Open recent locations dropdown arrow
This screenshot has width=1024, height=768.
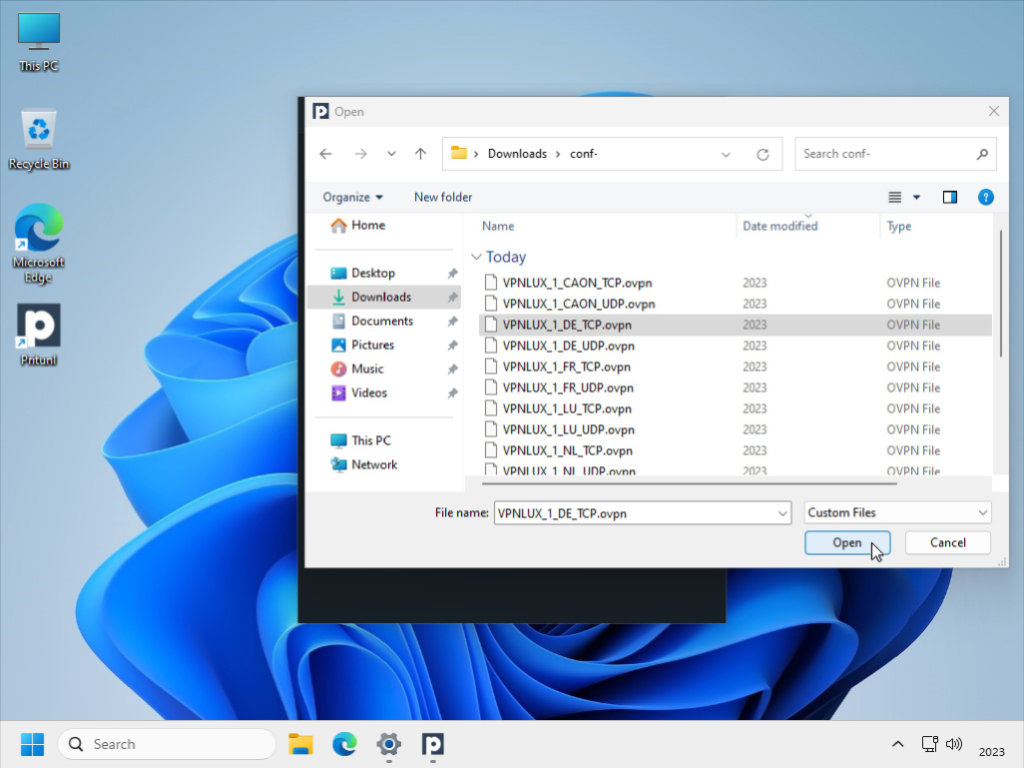[391, 154]
